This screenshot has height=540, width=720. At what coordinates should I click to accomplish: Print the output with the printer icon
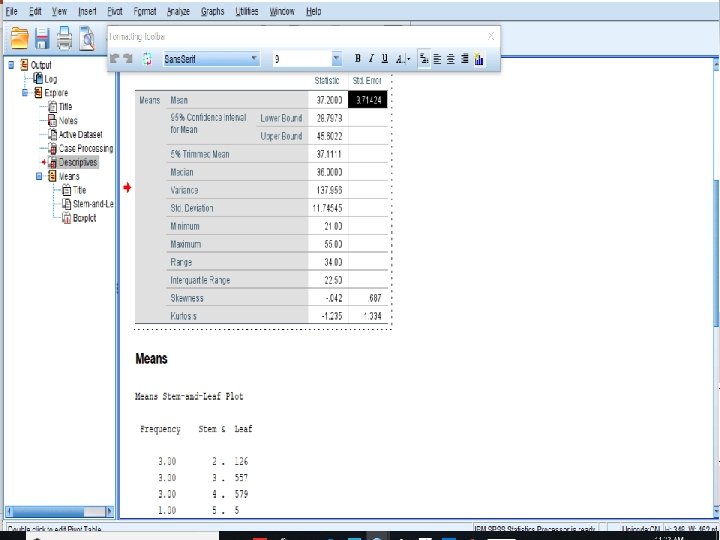click(x=64, y=39)
